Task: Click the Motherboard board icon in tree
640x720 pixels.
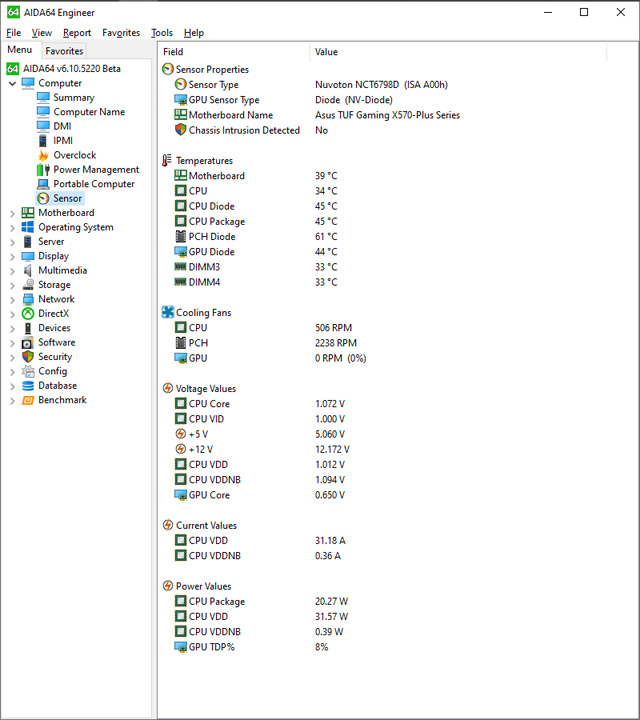Action: tap(28, 213)
